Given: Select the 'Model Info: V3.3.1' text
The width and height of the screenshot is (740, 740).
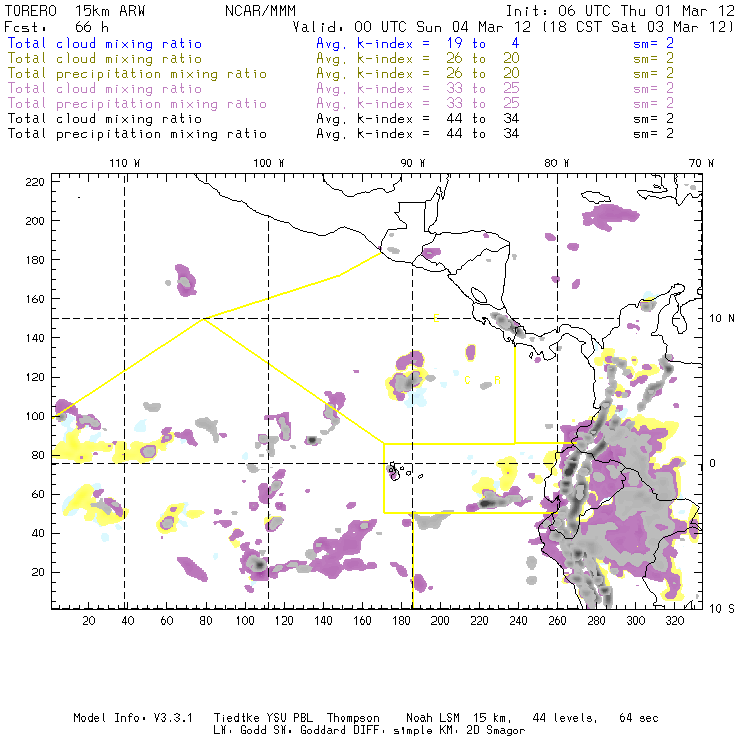Looking at the screenshot, I should tap(133, 718).
